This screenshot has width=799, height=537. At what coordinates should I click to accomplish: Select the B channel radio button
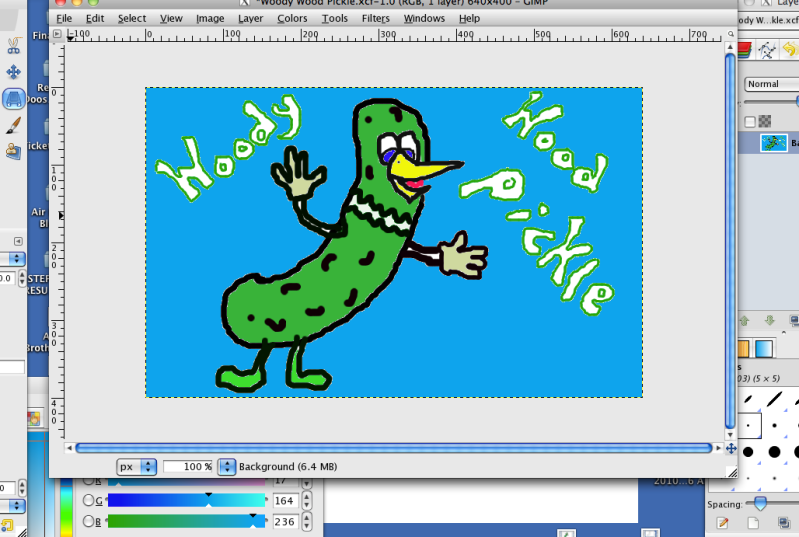pyautogui.click(x=88, y=521)
